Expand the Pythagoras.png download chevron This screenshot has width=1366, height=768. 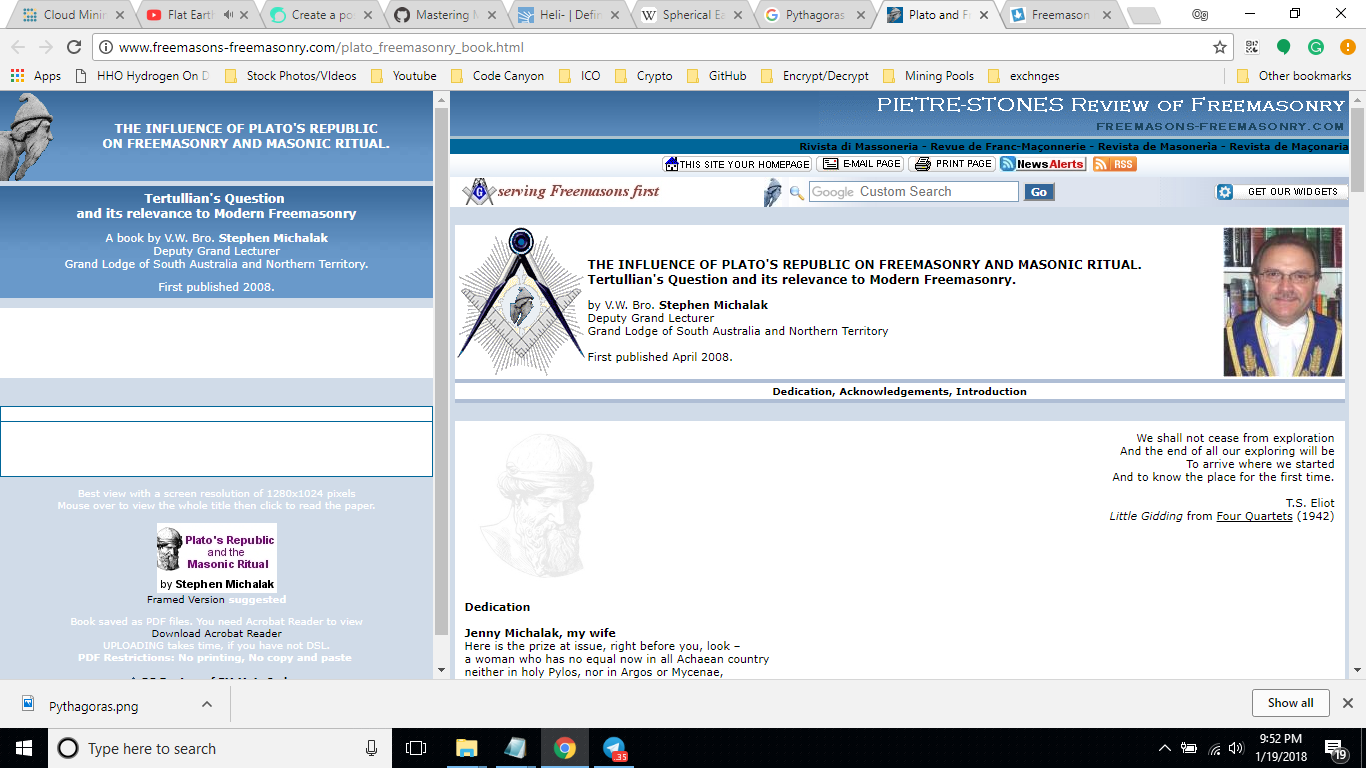pyautogui.click(x=206, y=703)
